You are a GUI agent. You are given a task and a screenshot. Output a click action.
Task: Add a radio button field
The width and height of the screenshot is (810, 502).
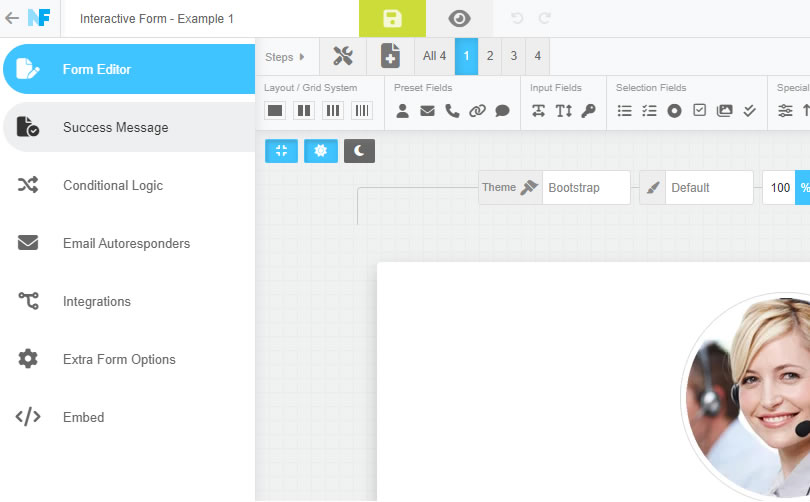[674, 111]
